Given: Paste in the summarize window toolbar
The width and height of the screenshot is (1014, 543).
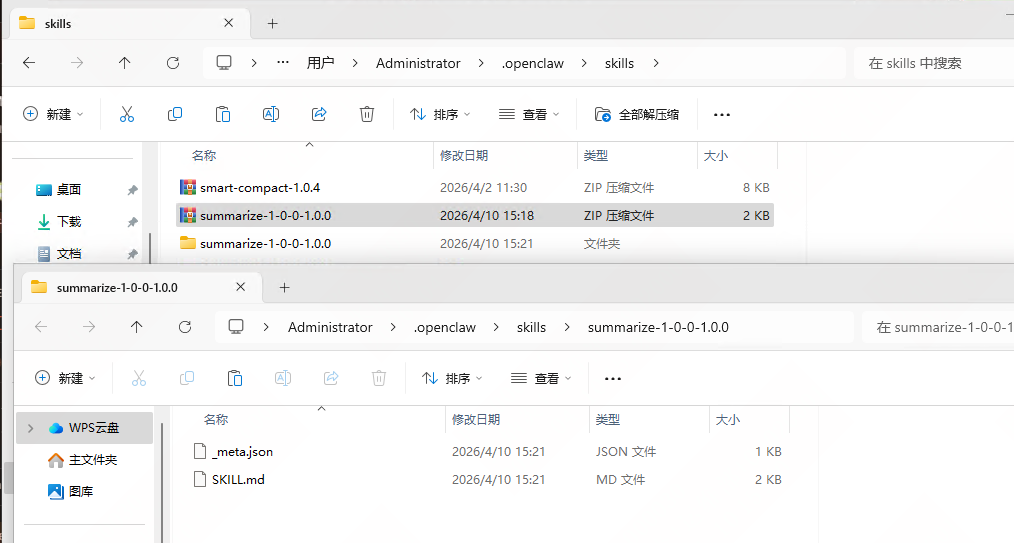Looking at the screenshot, I should click(235, 378).
